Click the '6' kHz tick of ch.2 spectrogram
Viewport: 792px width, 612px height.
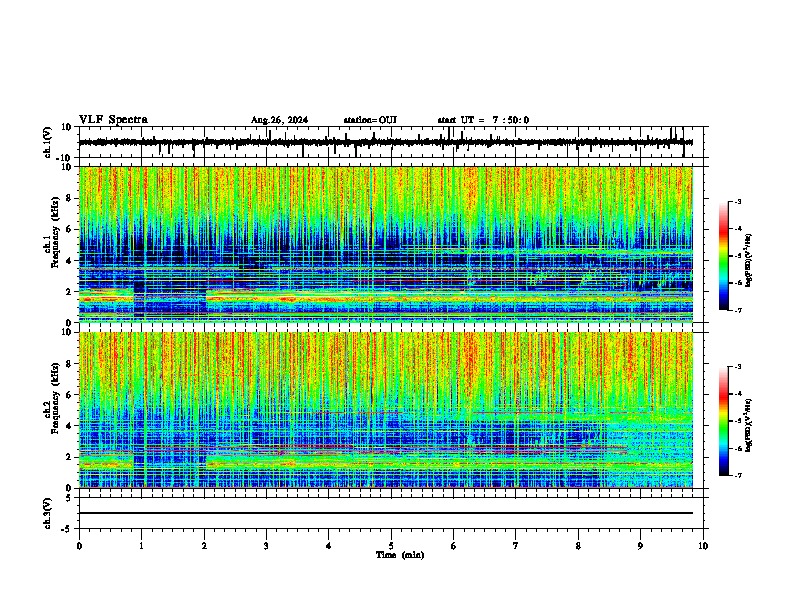70,394
